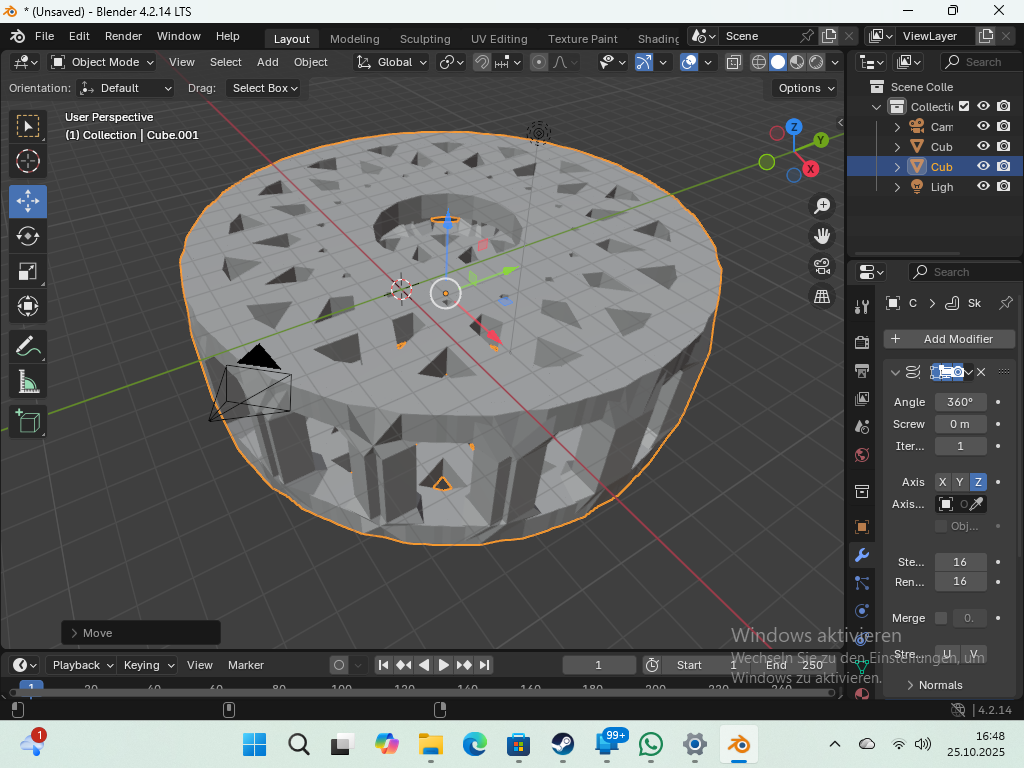Click the Add Modifier button
The image size is (1024, 768).
(x=949, y=339)
